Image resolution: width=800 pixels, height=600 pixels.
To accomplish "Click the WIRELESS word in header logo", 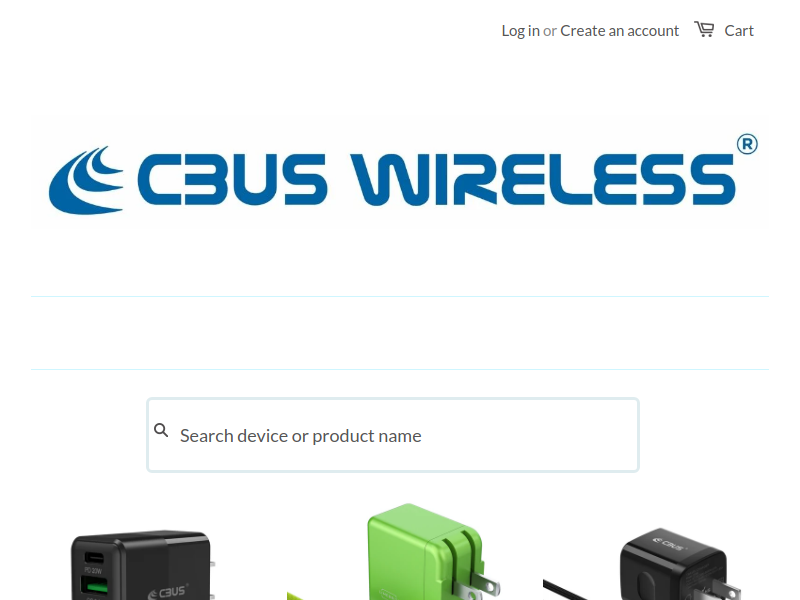I will (x=543, y=180).
